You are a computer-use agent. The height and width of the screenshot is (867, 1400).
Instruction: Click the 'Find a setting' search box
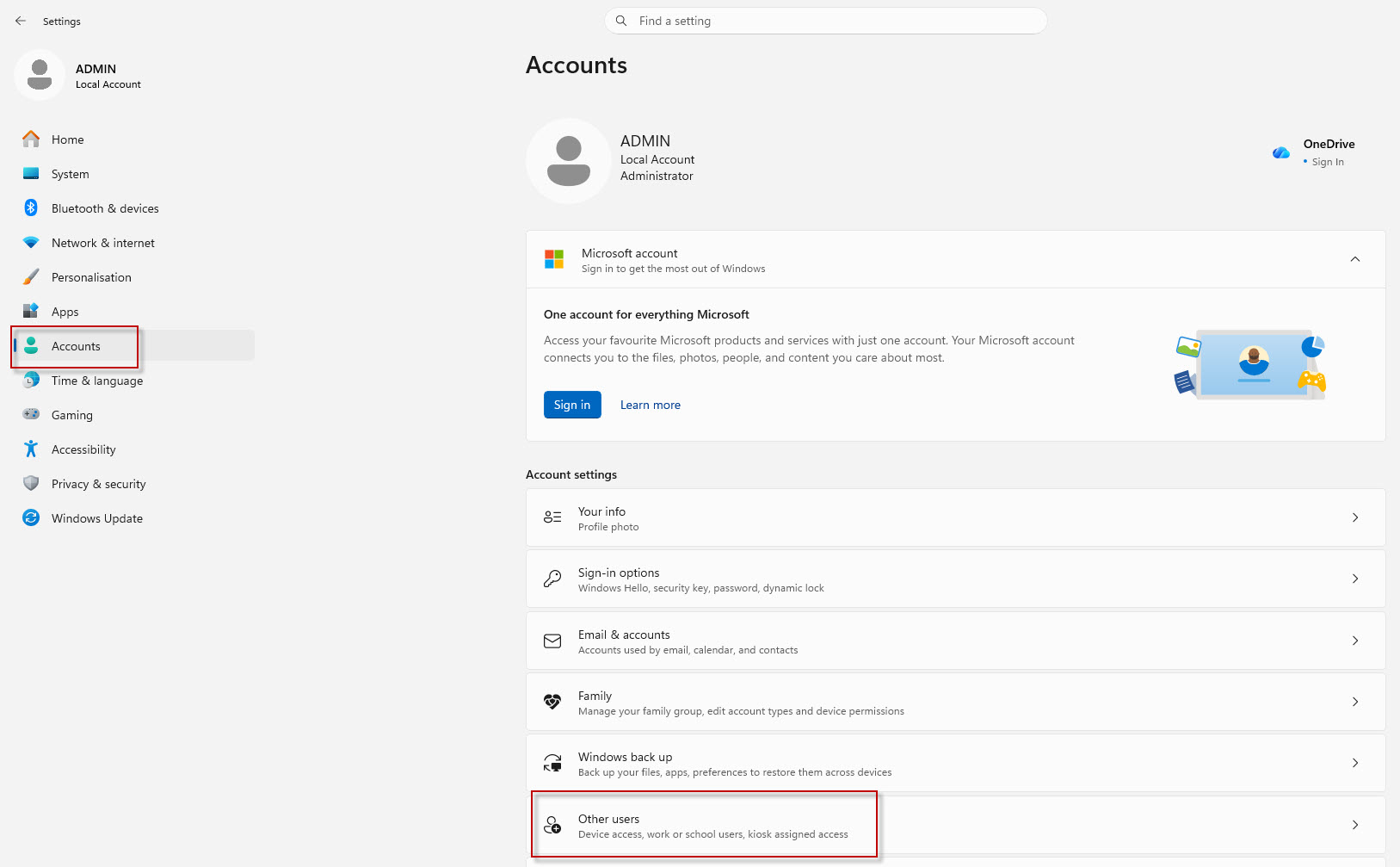pos(826,21)
